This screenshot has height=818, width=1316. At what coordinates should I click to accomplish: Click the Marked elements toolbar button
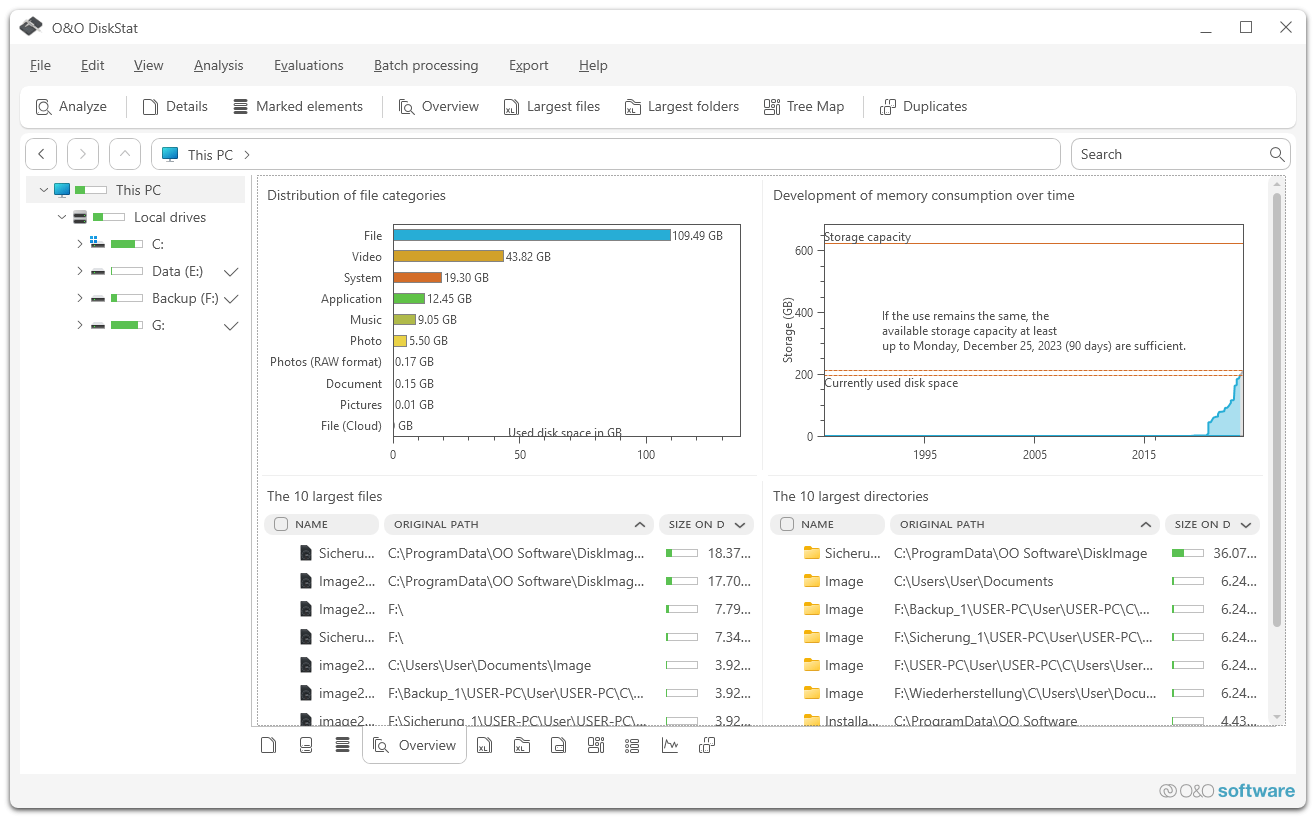coord(298,106)
